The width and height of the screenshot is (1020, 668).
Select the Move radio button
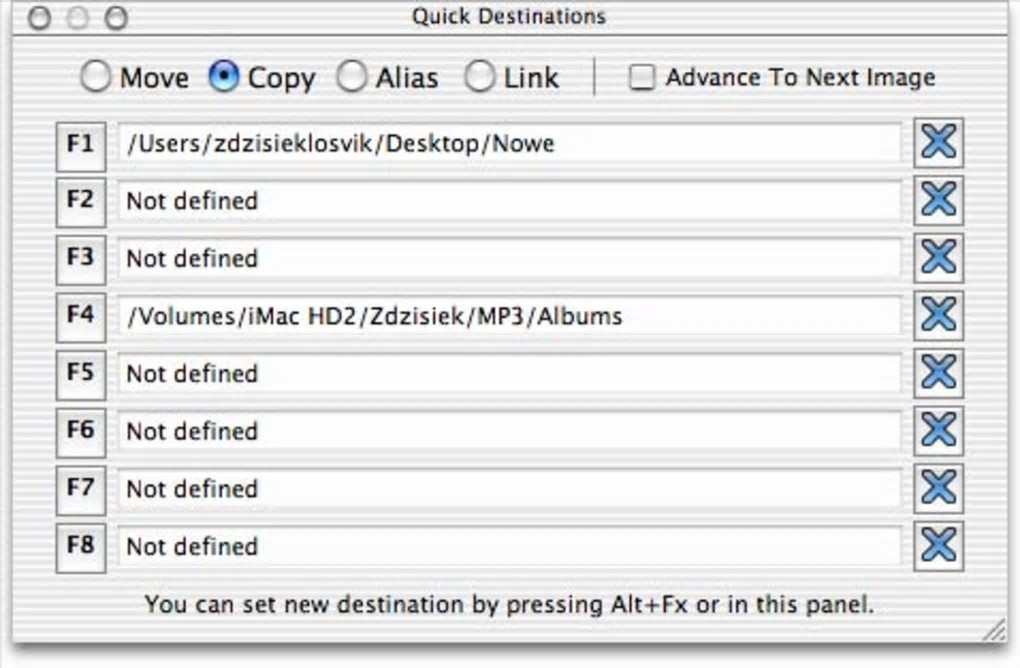pos(95,78)
